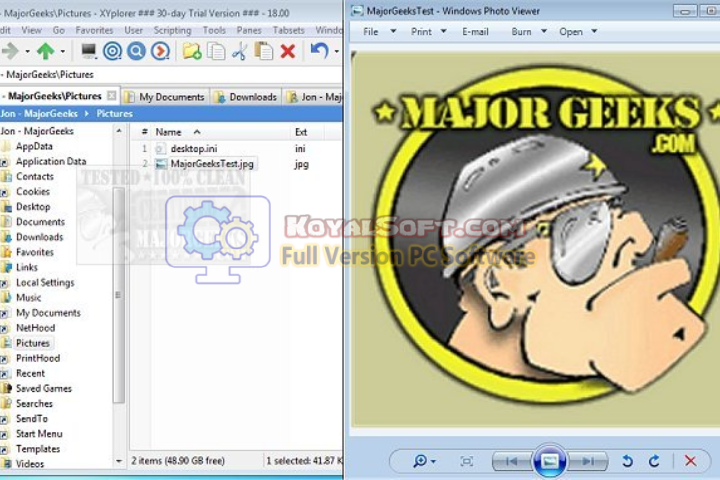The image size is (720, 480).
Task: Open the Tools menu in XYplorer
Action: coord(214,30)
